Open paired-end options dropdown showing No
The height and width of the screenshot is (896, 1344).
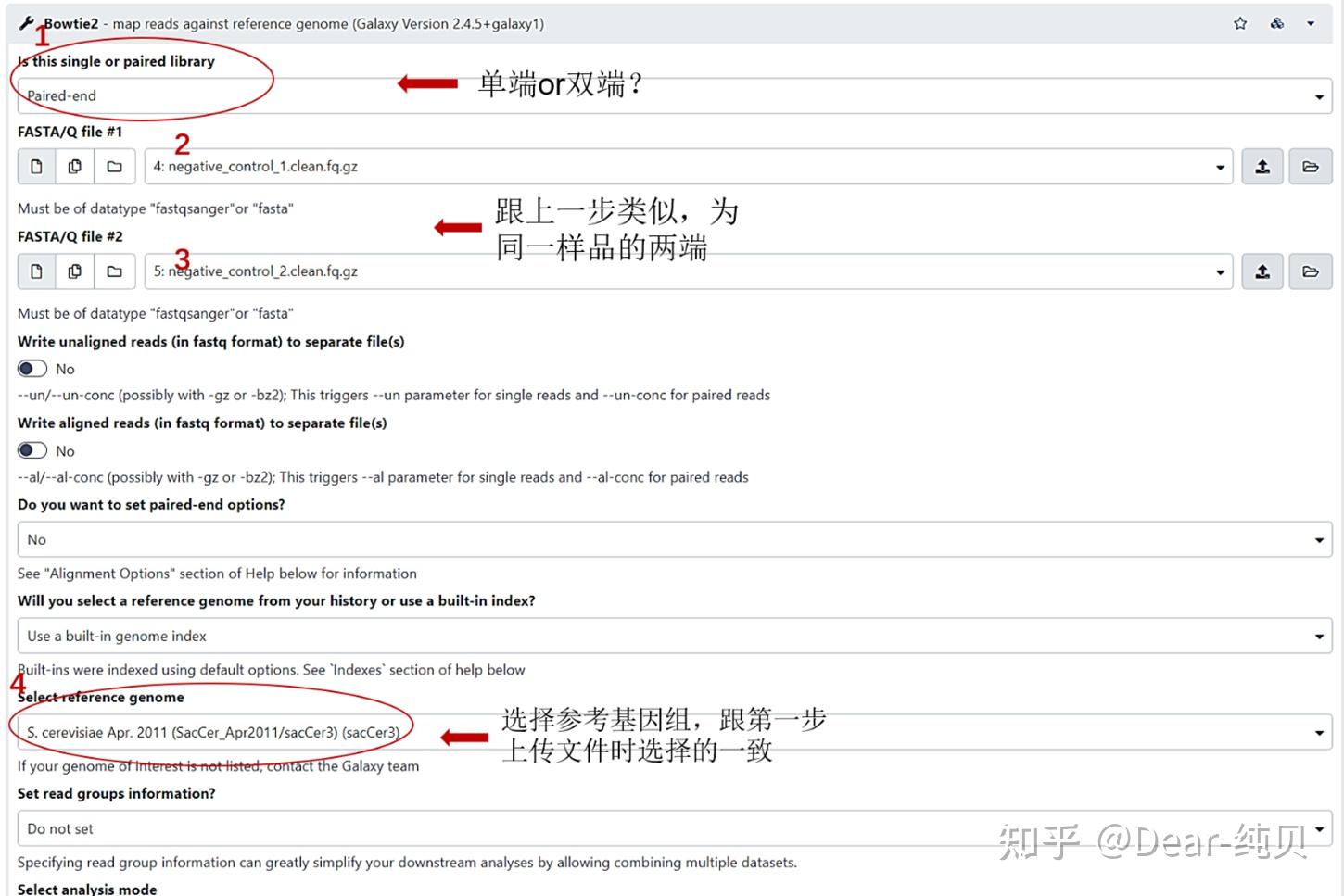[x=675, y=539]
